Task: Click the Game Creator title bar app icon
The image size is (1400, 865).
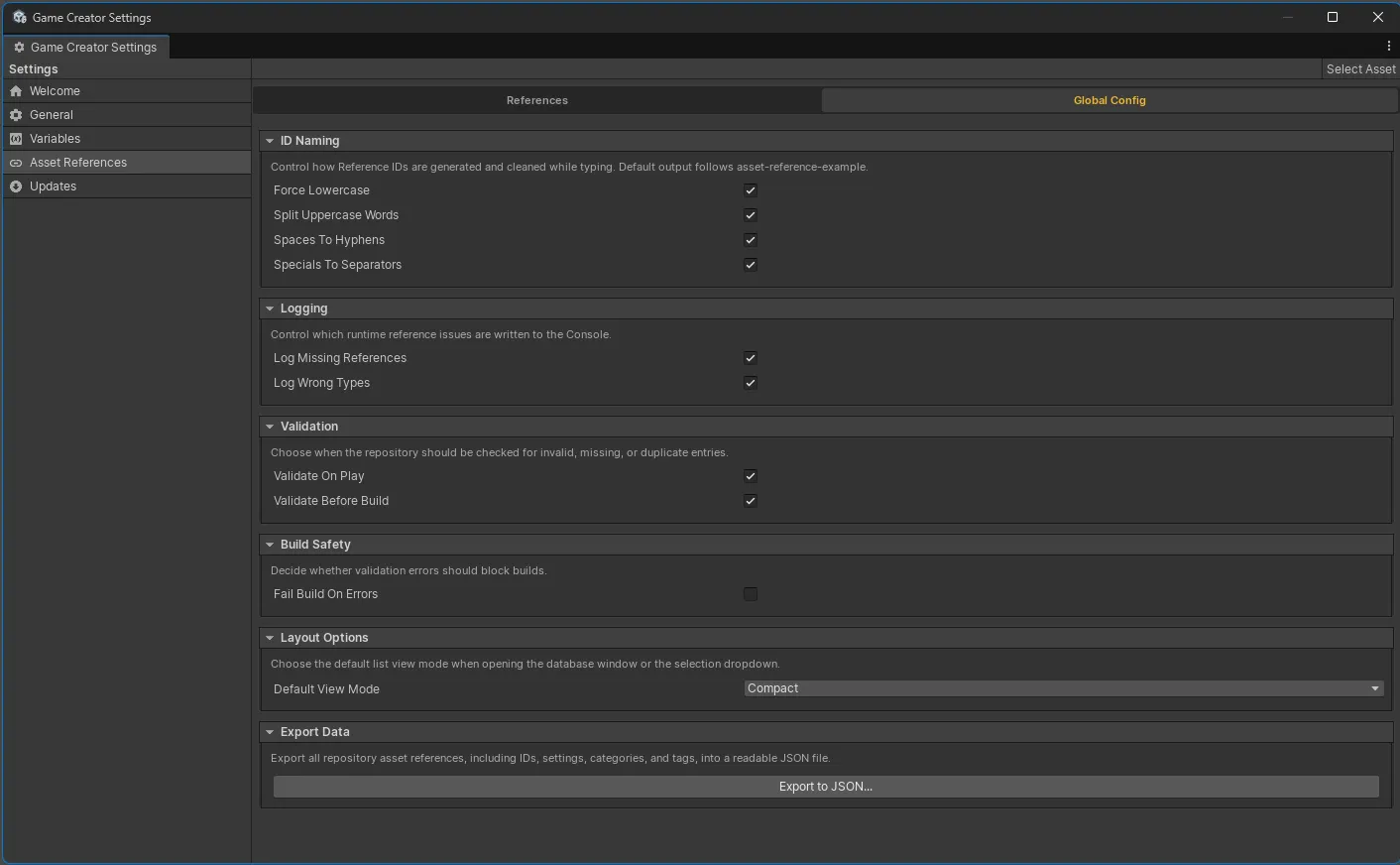Action: (19, 17)
